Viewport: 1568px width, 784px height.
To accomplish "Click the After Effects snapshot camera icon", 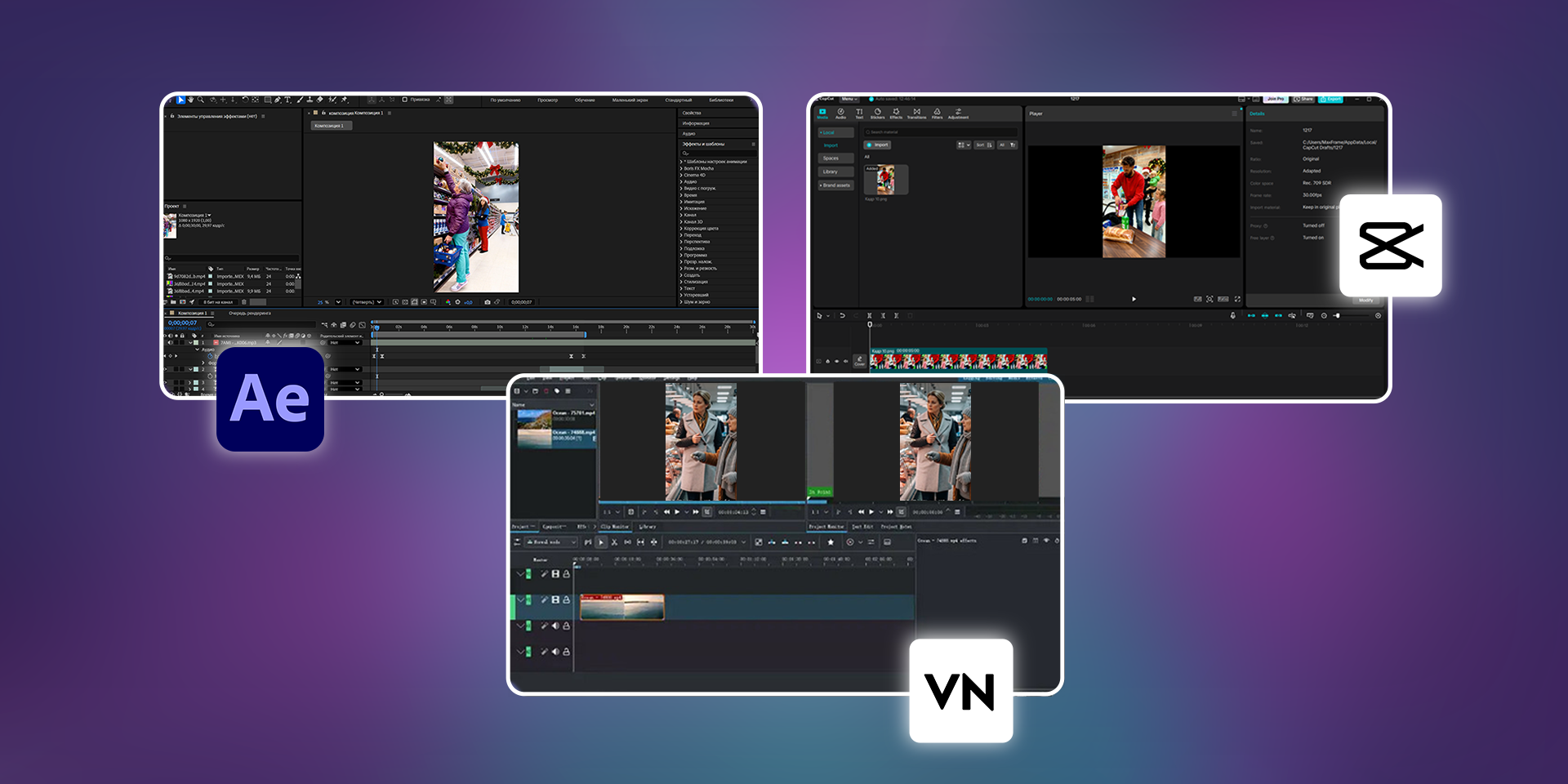I will (488, 302).
